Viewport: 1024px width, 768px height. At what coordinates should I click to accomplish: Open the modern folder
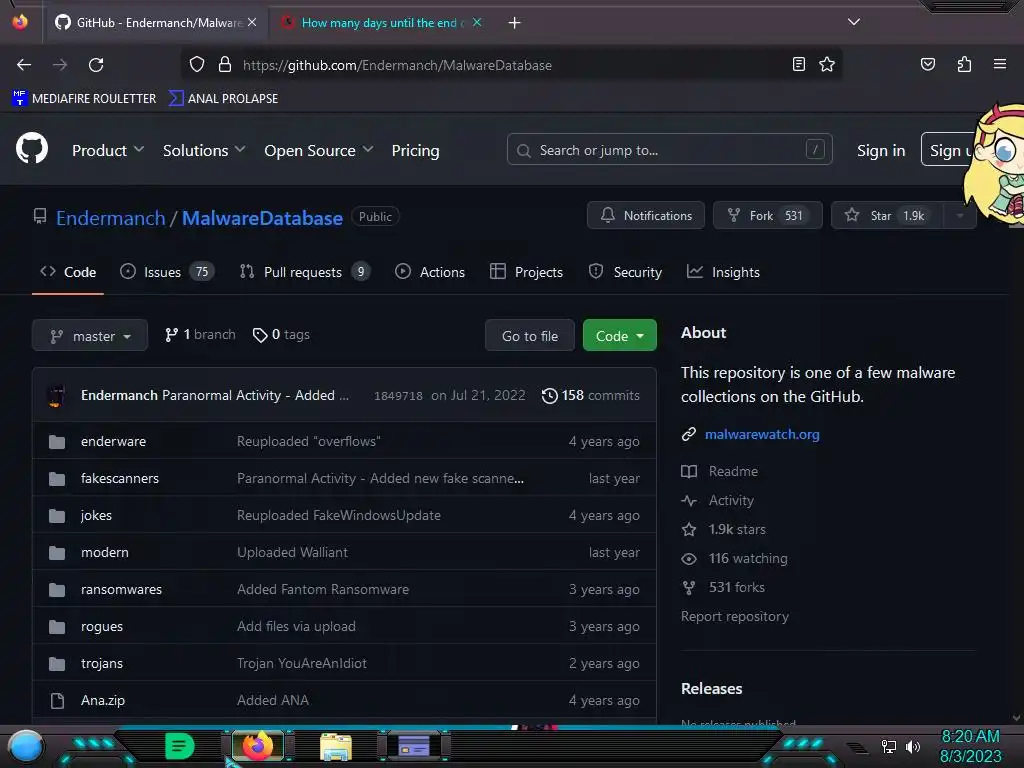[x=104, y=552]
